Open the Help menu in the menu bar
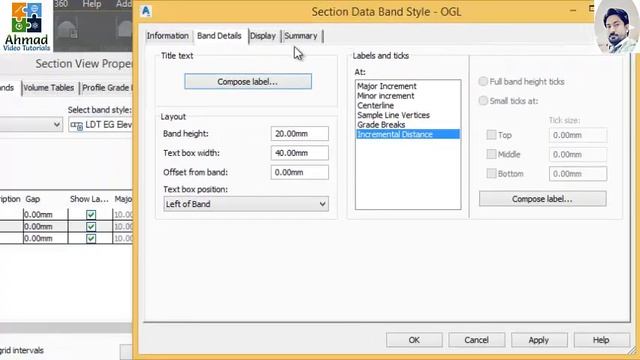 tap(91, 4)
